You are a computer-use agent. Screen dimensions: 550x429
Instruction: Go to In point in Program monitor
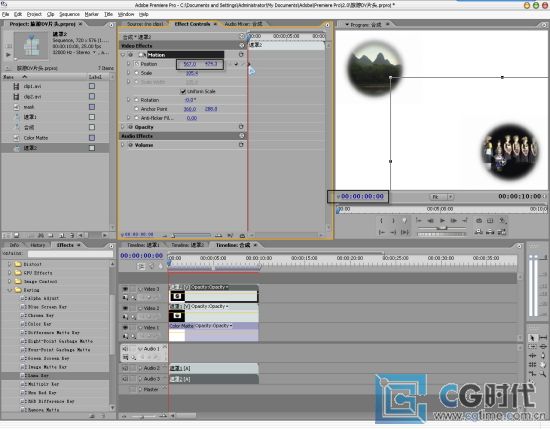pyautogui.click(x=382, y=232)
